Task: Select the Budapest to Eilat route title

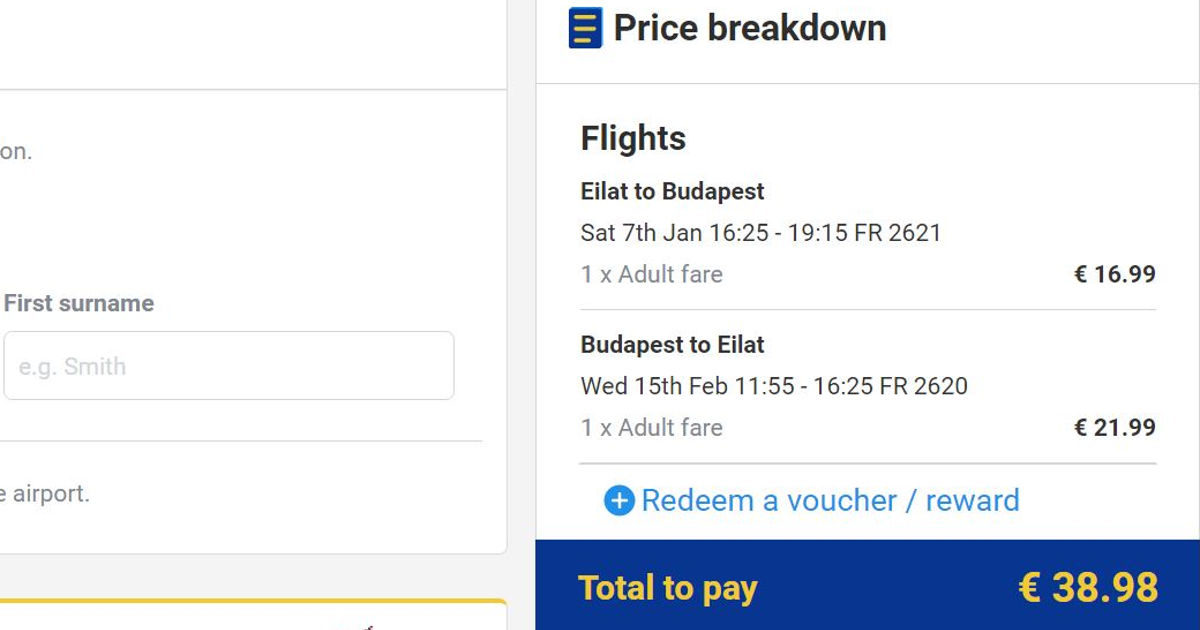Action: pos(672,345)
